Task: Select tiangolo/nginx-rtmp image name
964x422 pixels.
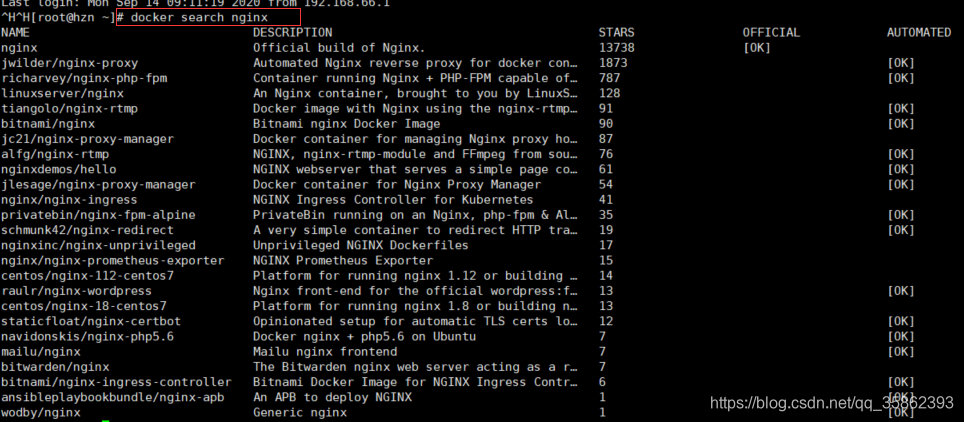Action: (x=69, y=109)
